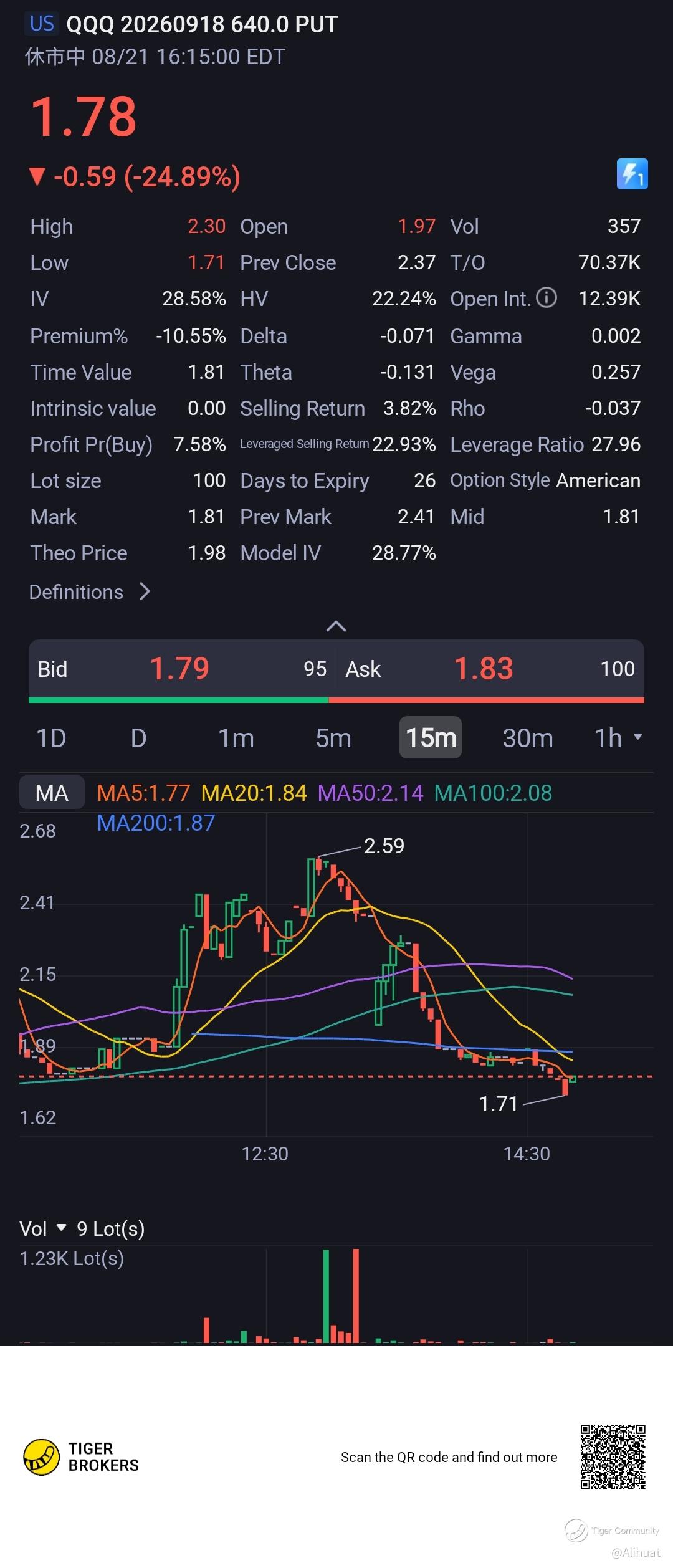Screen dimensions: 673x1568
Task: Select the 1D chart tab
Action: 51,738
